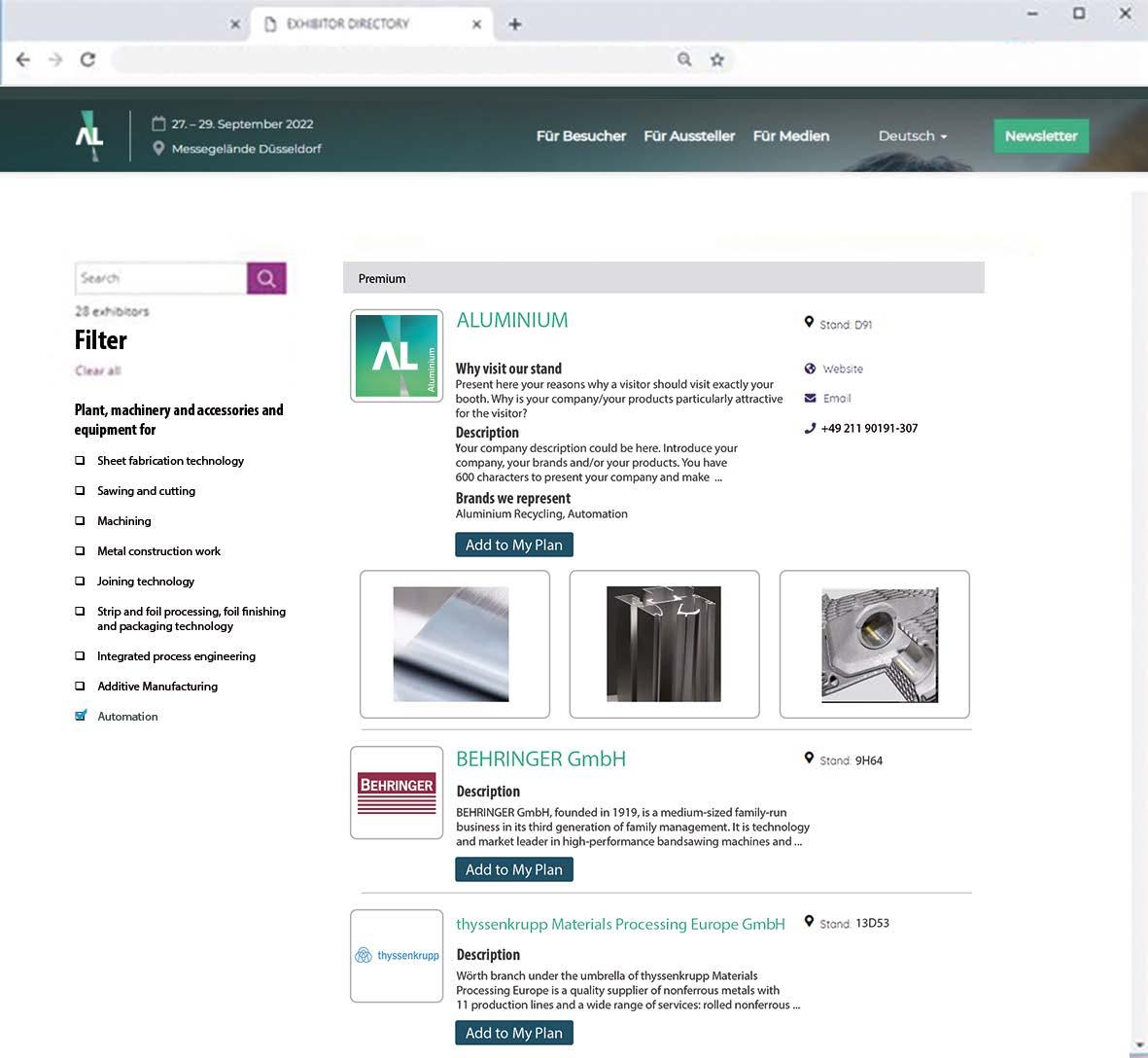Enable the Machining filter checkbox
This screenshot has height=1058, width=1148.
80,520
